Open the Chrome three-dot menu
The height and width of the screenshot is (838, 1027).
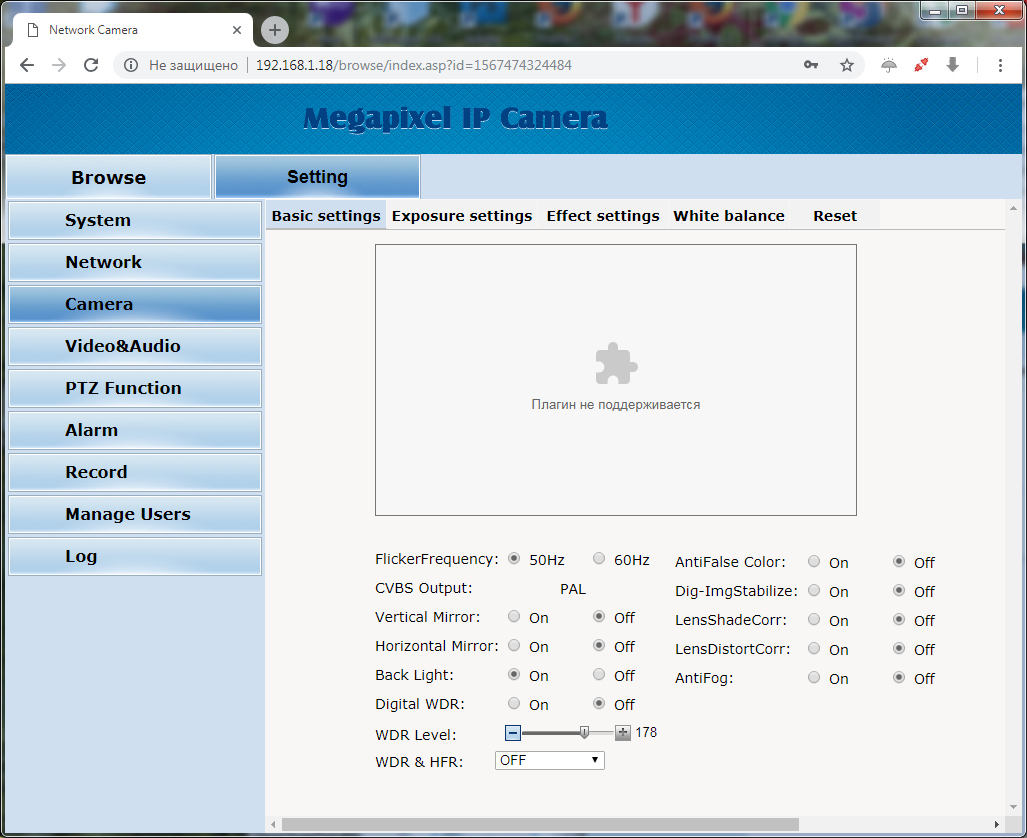(1000, 65)
